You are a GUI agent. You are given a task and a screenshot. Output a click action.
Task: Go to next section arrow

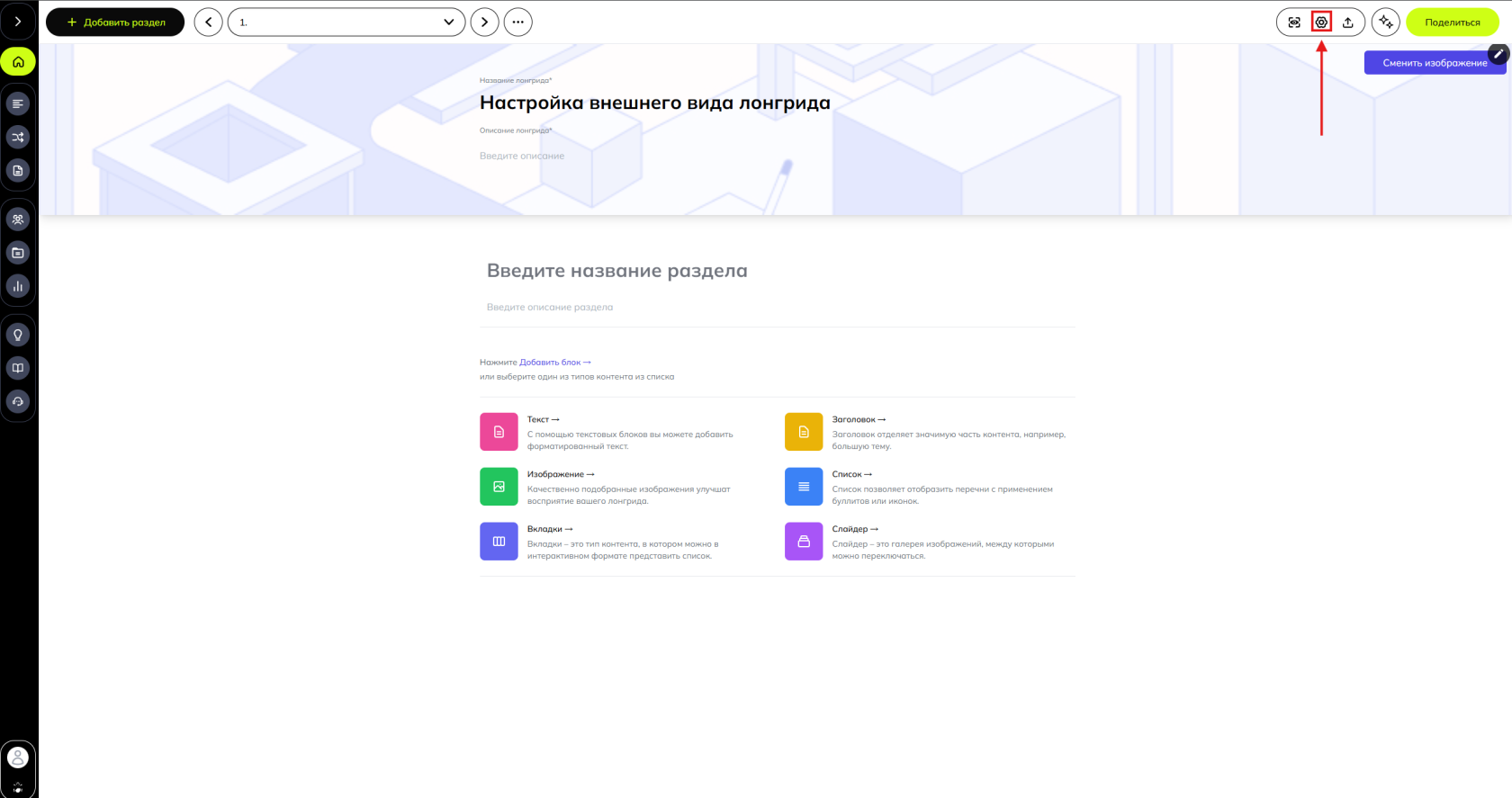click(x=485, y=22)
